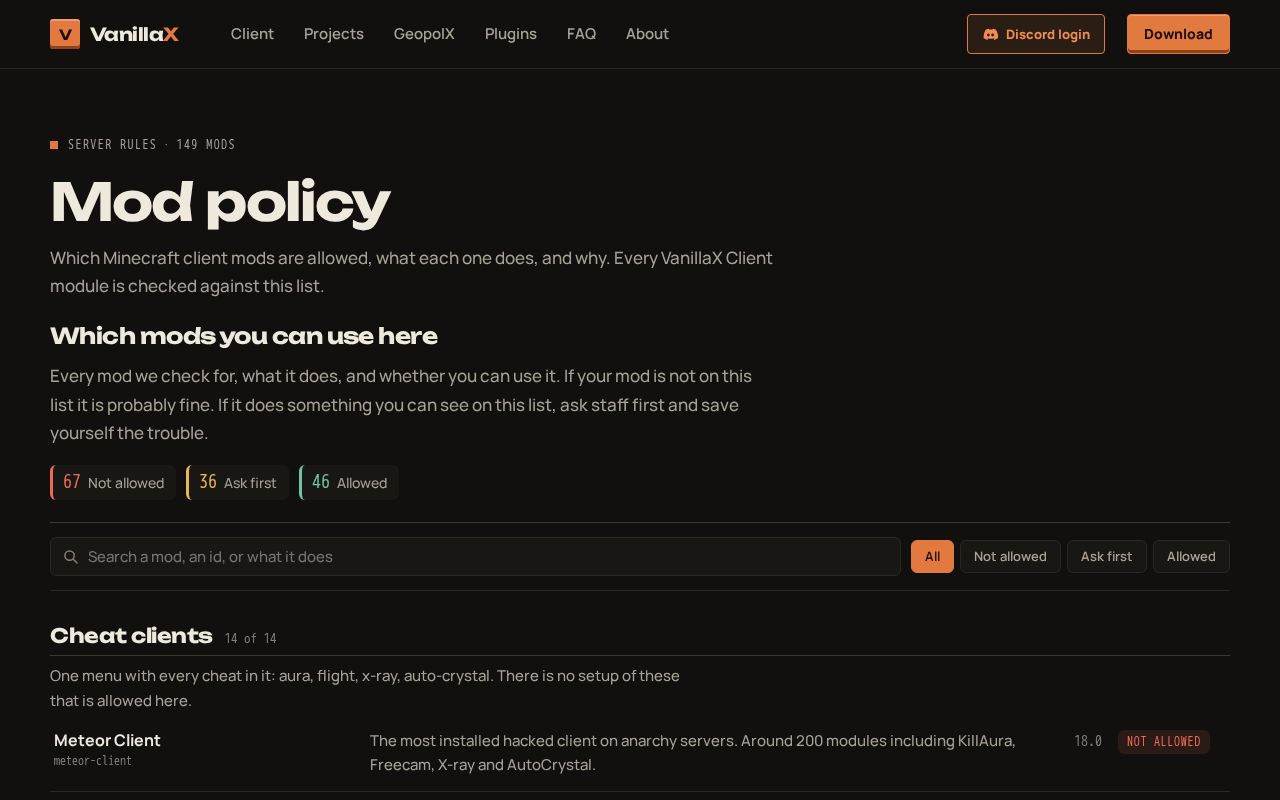Viewport: 1280px width, 800px height.
Task: Focus the mod search field
Action: tap(475, 557)
